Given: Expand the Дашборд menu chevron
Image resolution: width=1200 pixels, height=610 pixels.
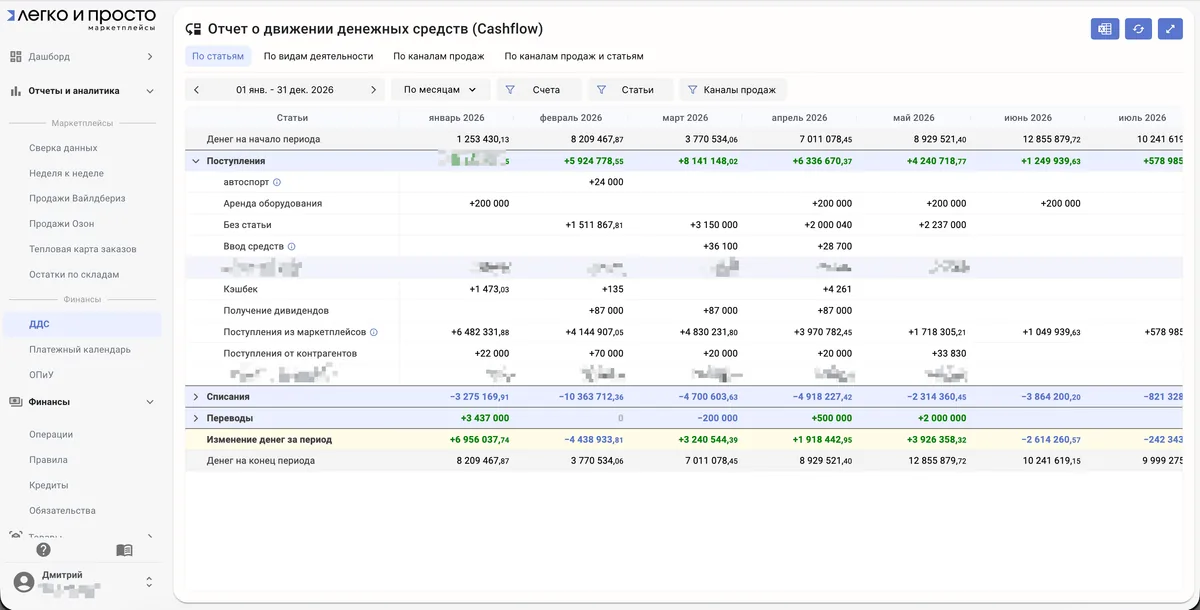Looking at the screenshot, I should [x=150, y=57].
